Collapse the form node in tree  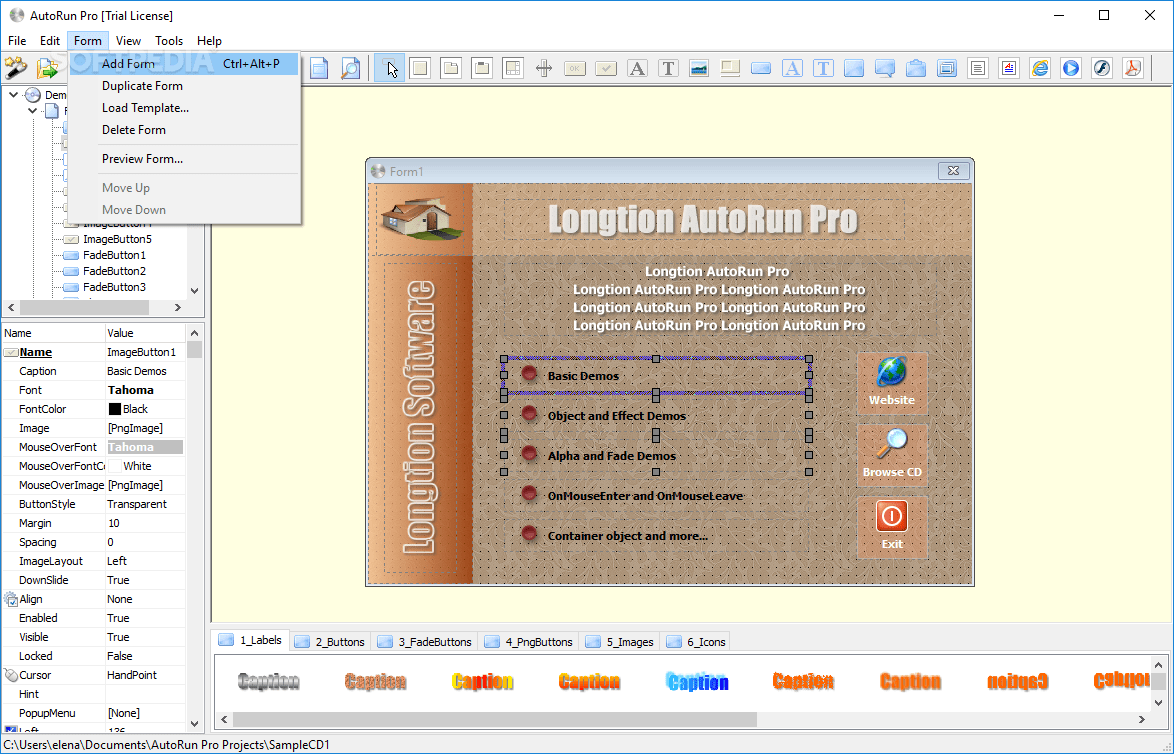32,111
